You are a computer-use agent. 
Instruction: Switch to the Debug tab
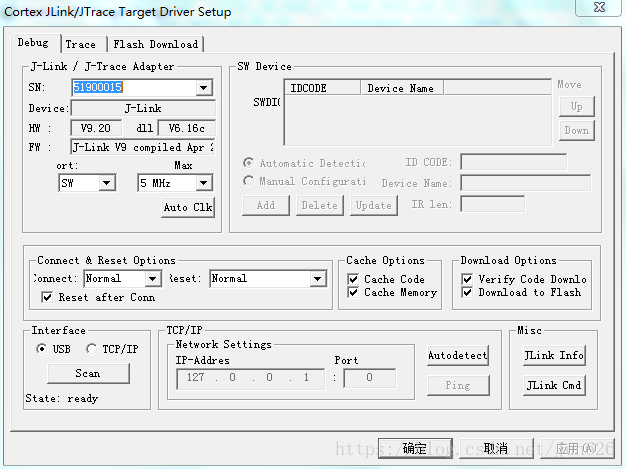click(x=34, y=43)
